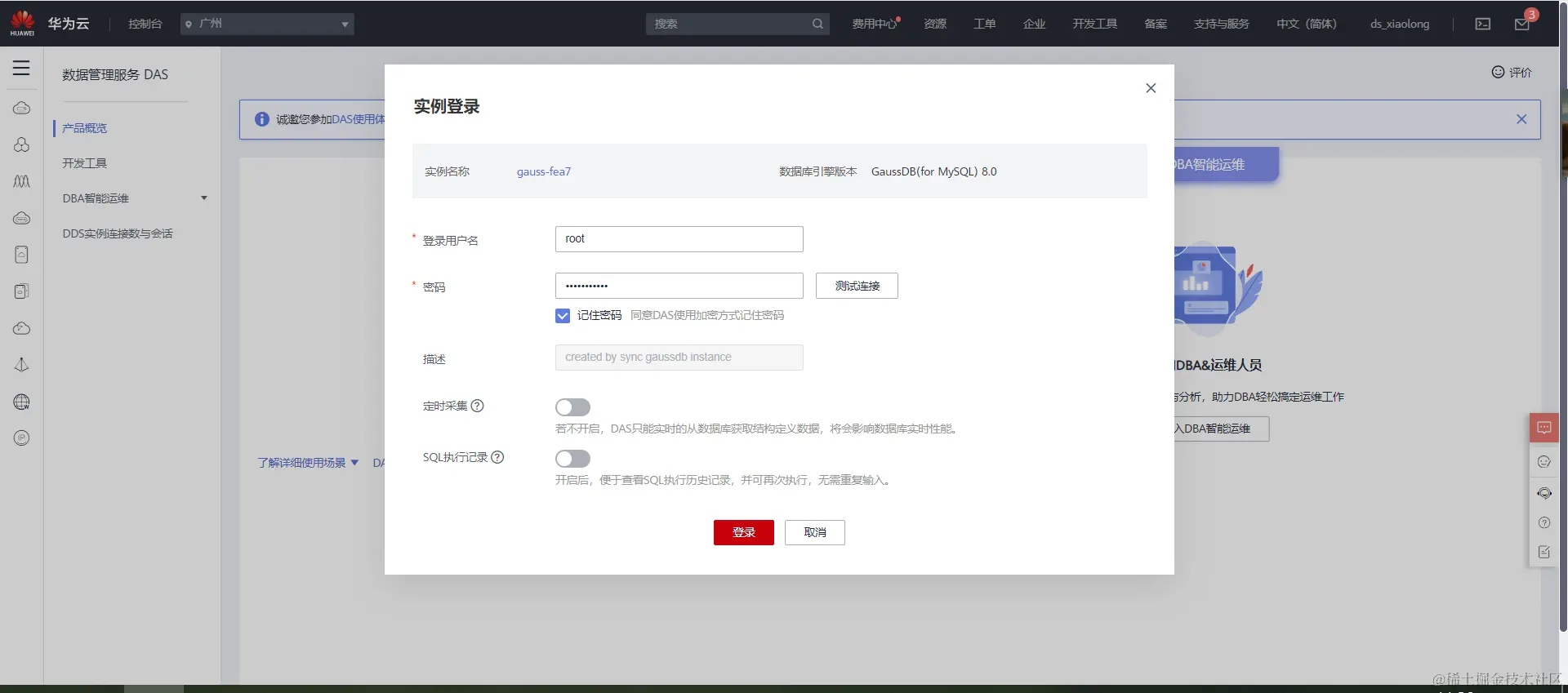Show help for 定时采集 question mark
The height and width of the screenshot is (693, 1568).
coord(478,406)
